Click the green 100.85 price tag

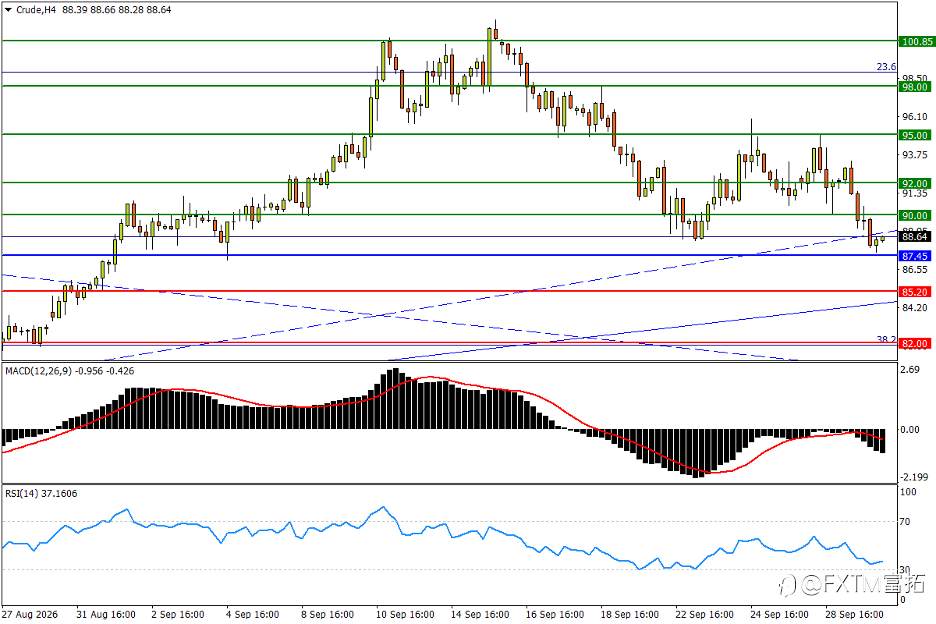click(x=916, y=41)
